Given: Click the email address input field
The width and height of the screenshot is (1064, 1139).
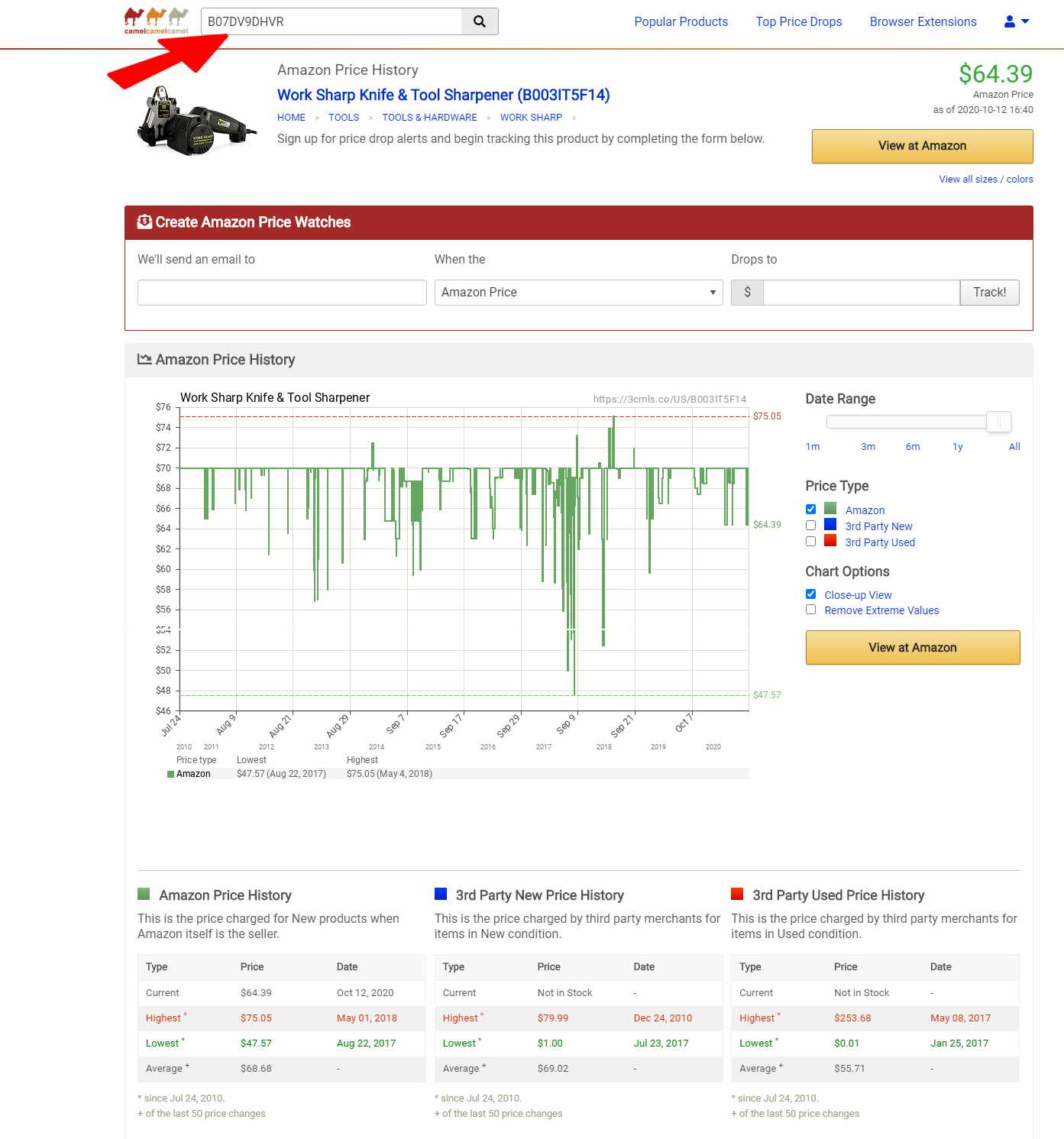Looking at the screenshot, I should [282, 293].
